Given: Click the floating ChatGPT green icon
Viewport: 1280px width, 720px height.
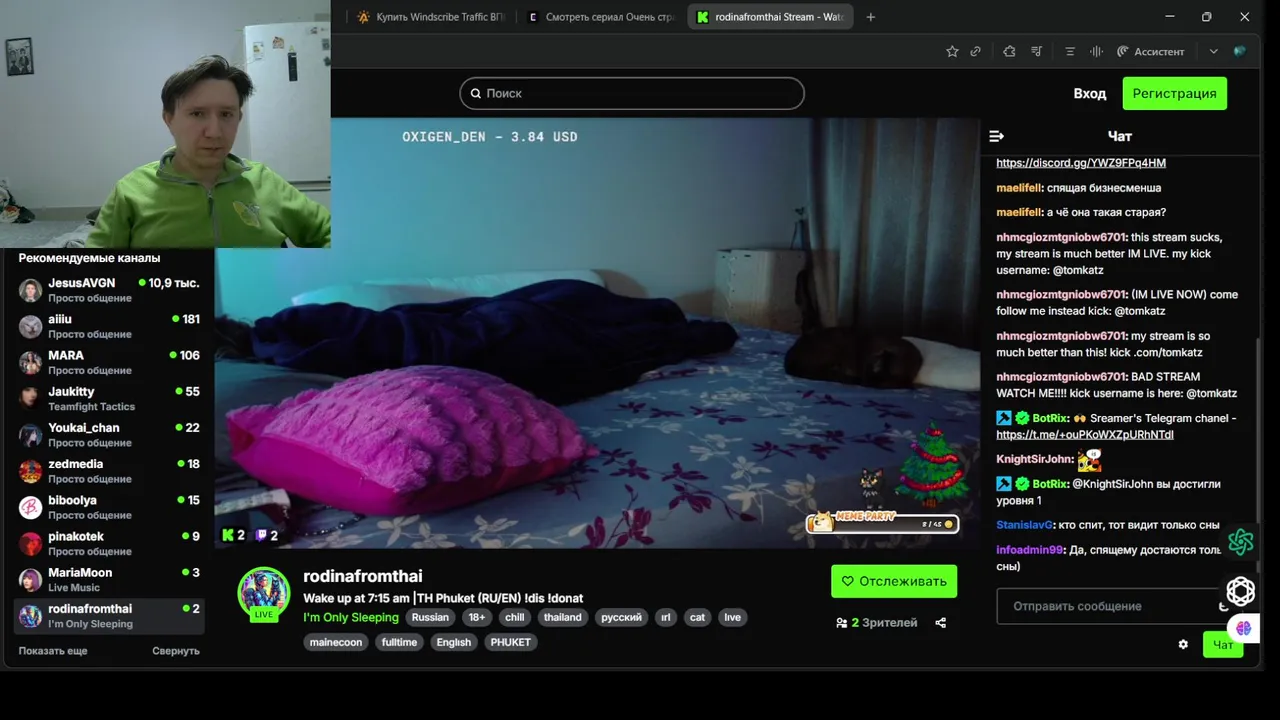Looking at the screenshot, I should (x=1241, y=542).
